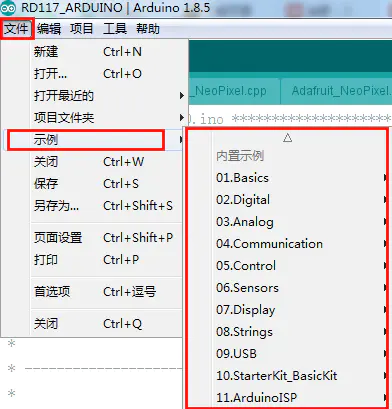Switch to the Adafruit_NeoPixel.h tab

point(337,91)
